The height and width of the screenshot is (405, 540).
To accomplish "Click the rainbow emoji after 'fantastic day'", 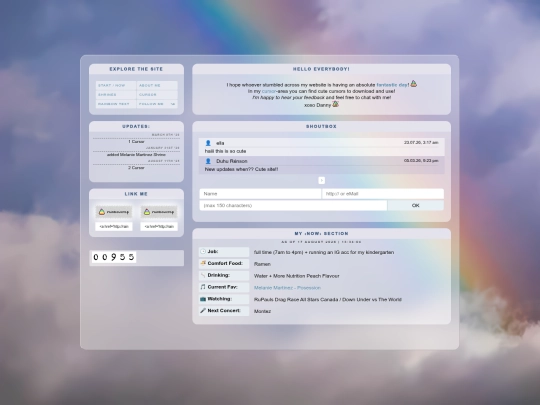I will [414, 84].
